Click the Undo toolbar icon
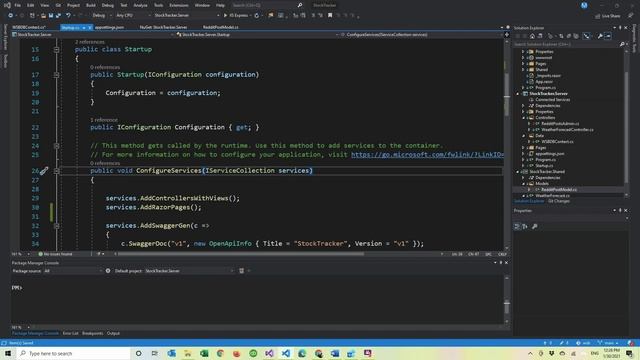The image size is (640, 360). pyautogui.click(x=68, y=16)
